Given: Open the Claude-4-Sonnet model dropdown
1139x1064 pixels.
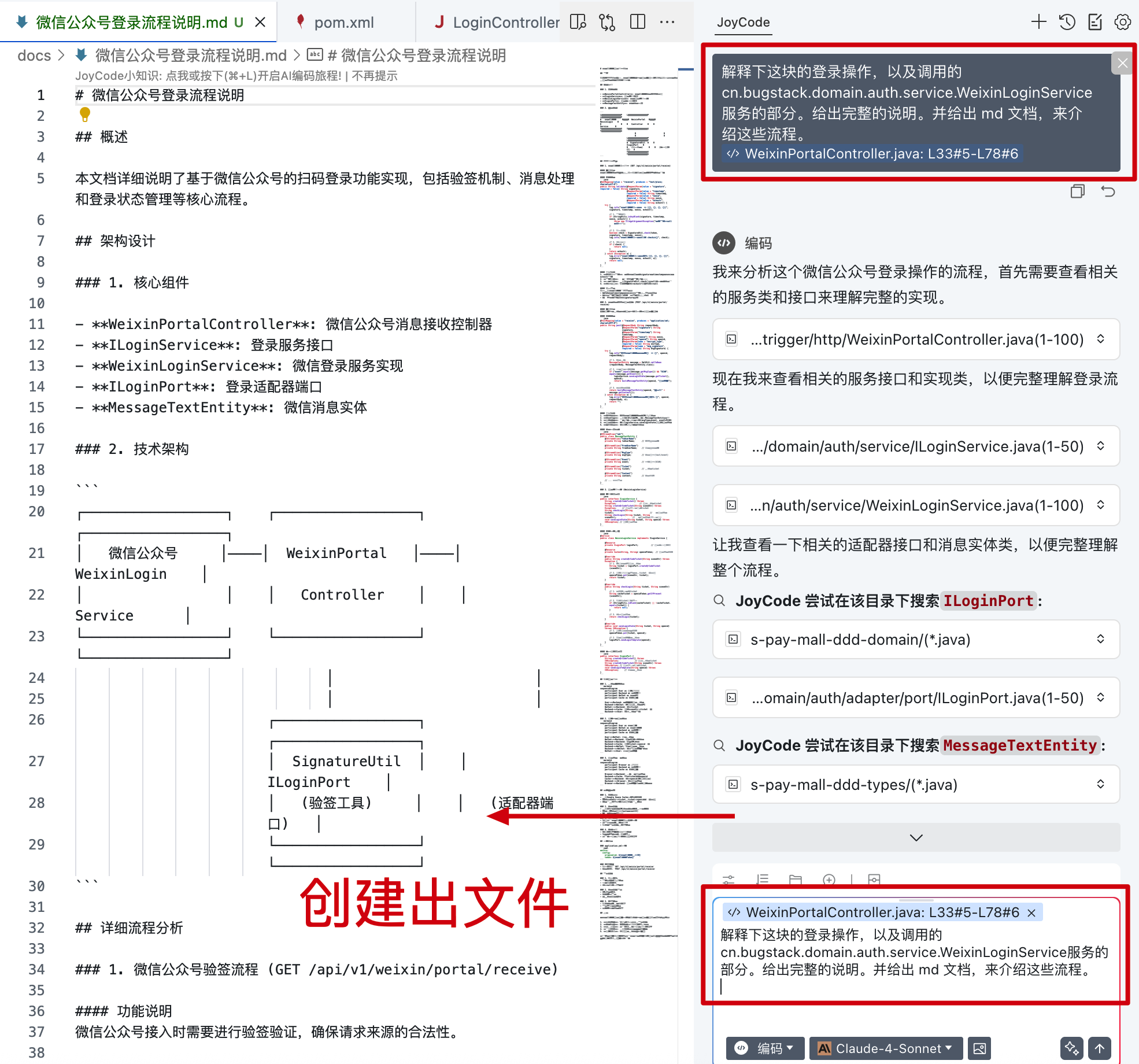Looking at the screenshot, I should 885,1048.
